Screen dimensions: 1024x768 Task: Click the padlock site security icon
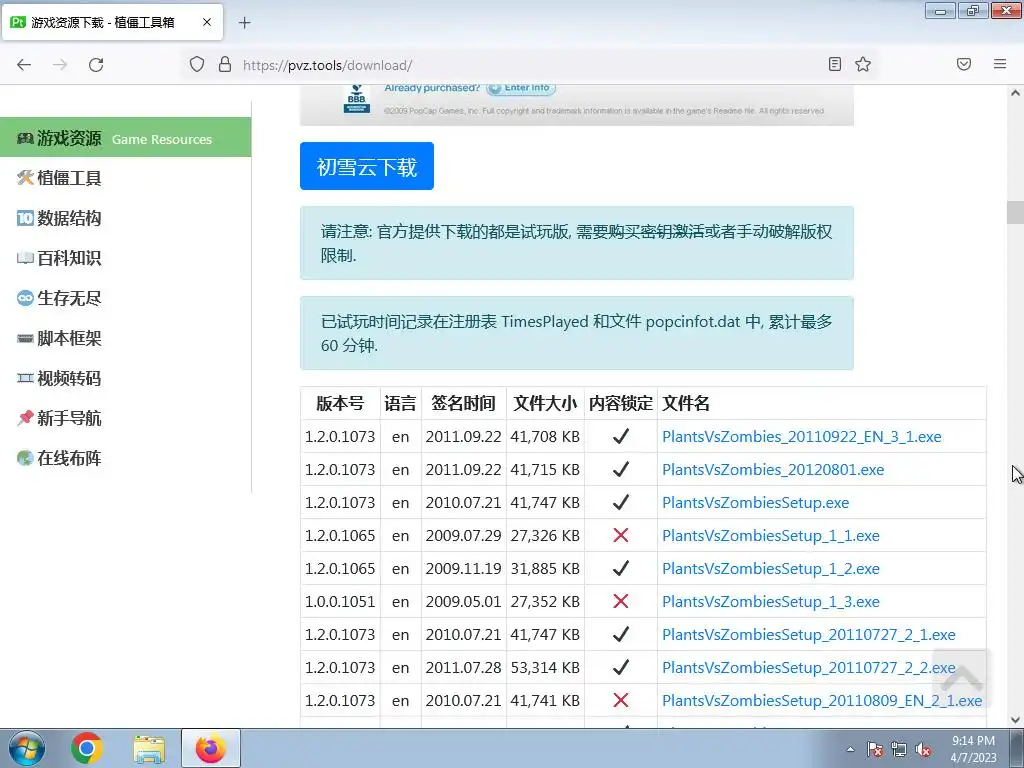[x=225, y=64]
